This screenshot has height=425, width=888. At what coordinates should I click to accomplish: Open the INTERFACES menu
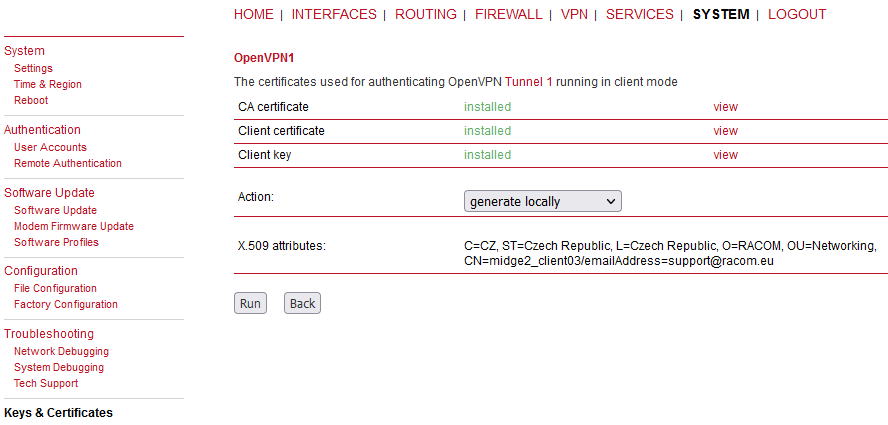click(334, 14)
